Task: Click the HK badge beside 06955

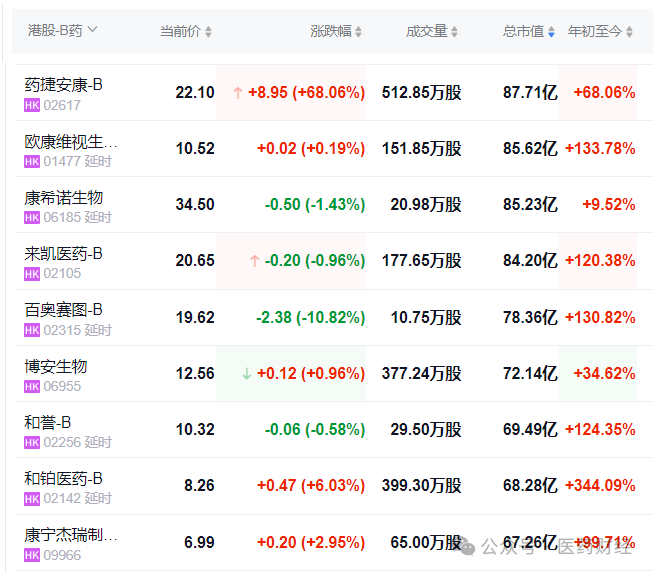Action: [x=31, y=386]
